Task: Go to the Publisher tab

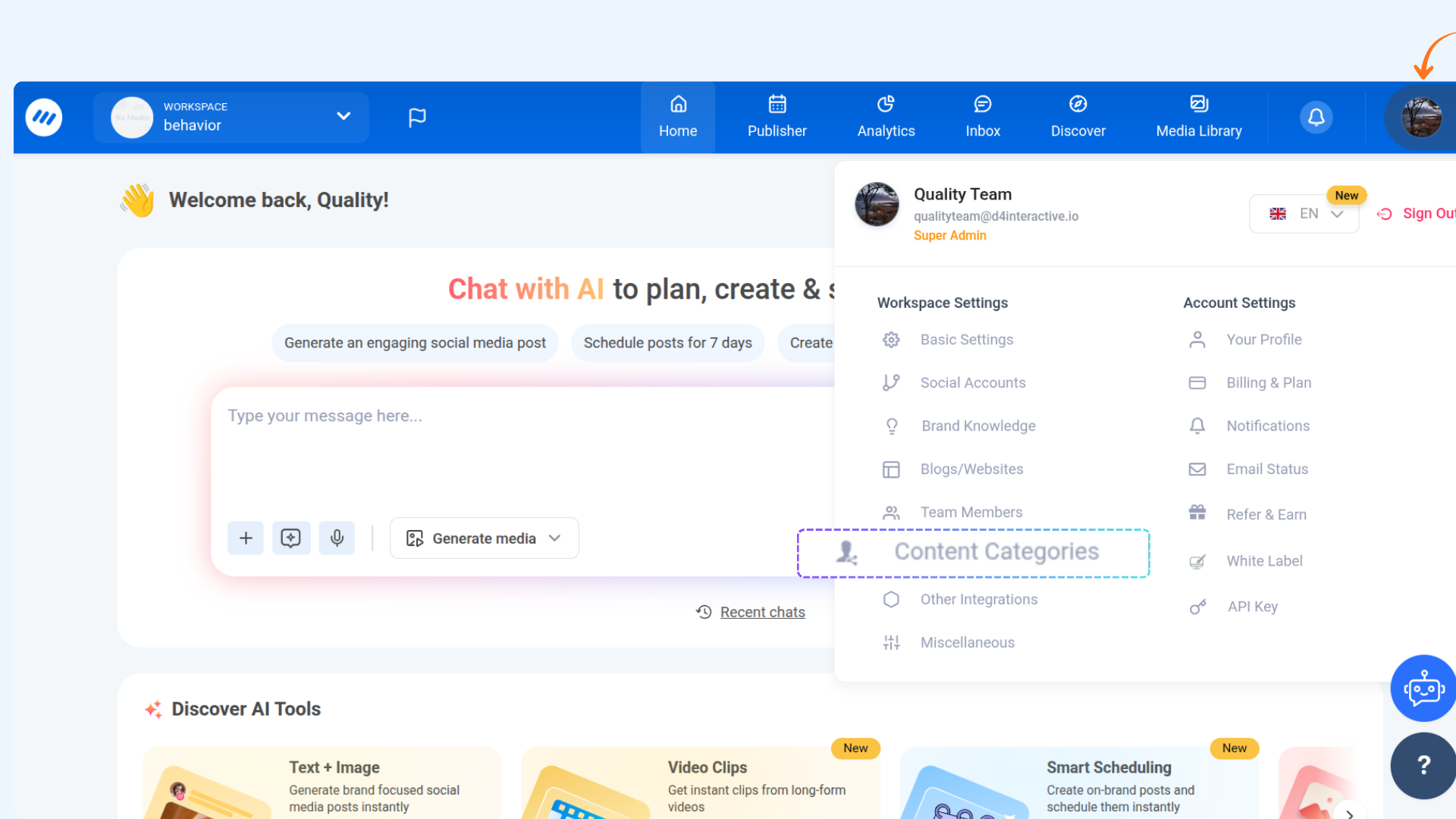Action: point(777,118)
